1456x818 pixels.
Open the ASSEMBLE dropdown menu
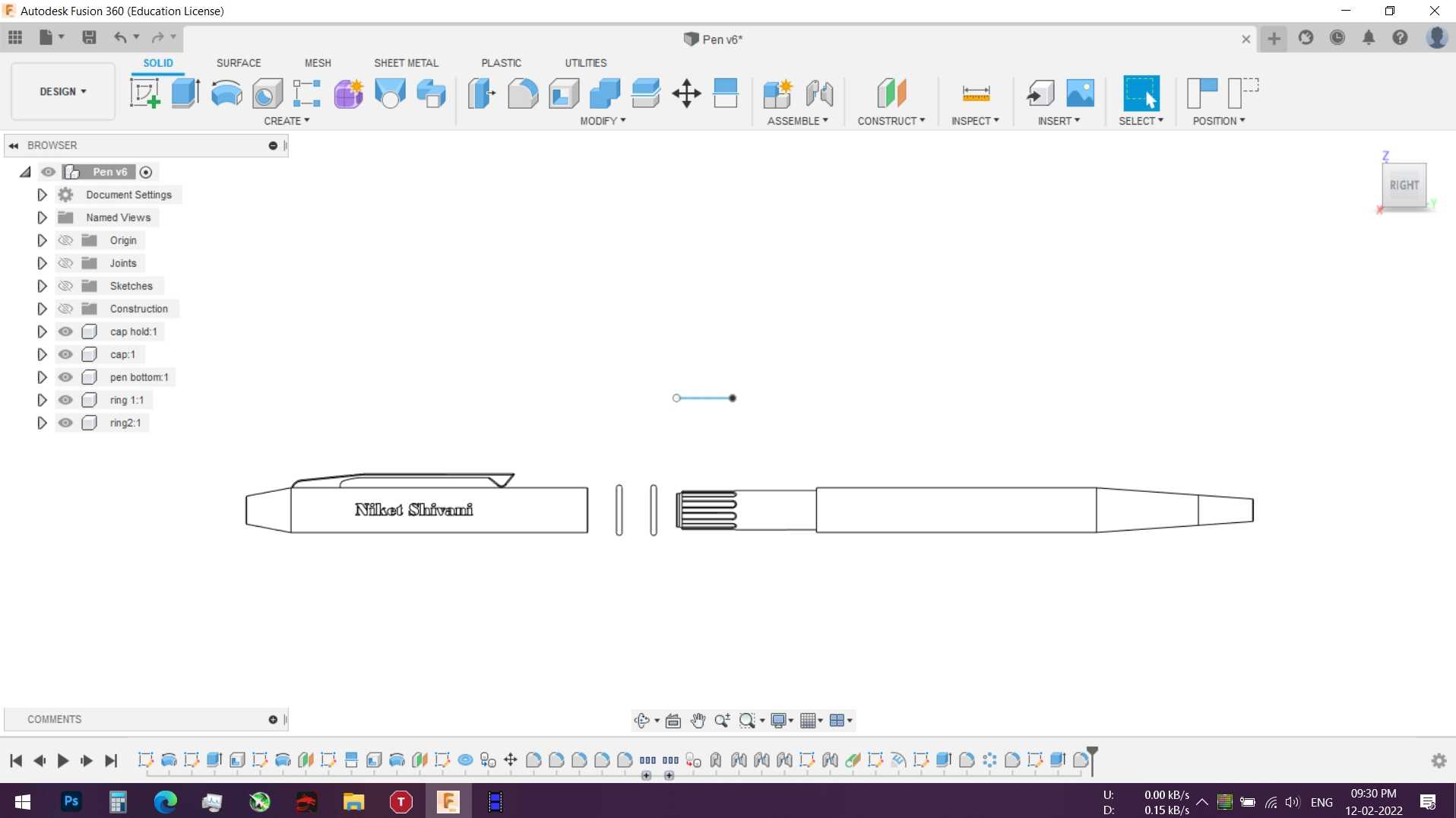(797, 121)
